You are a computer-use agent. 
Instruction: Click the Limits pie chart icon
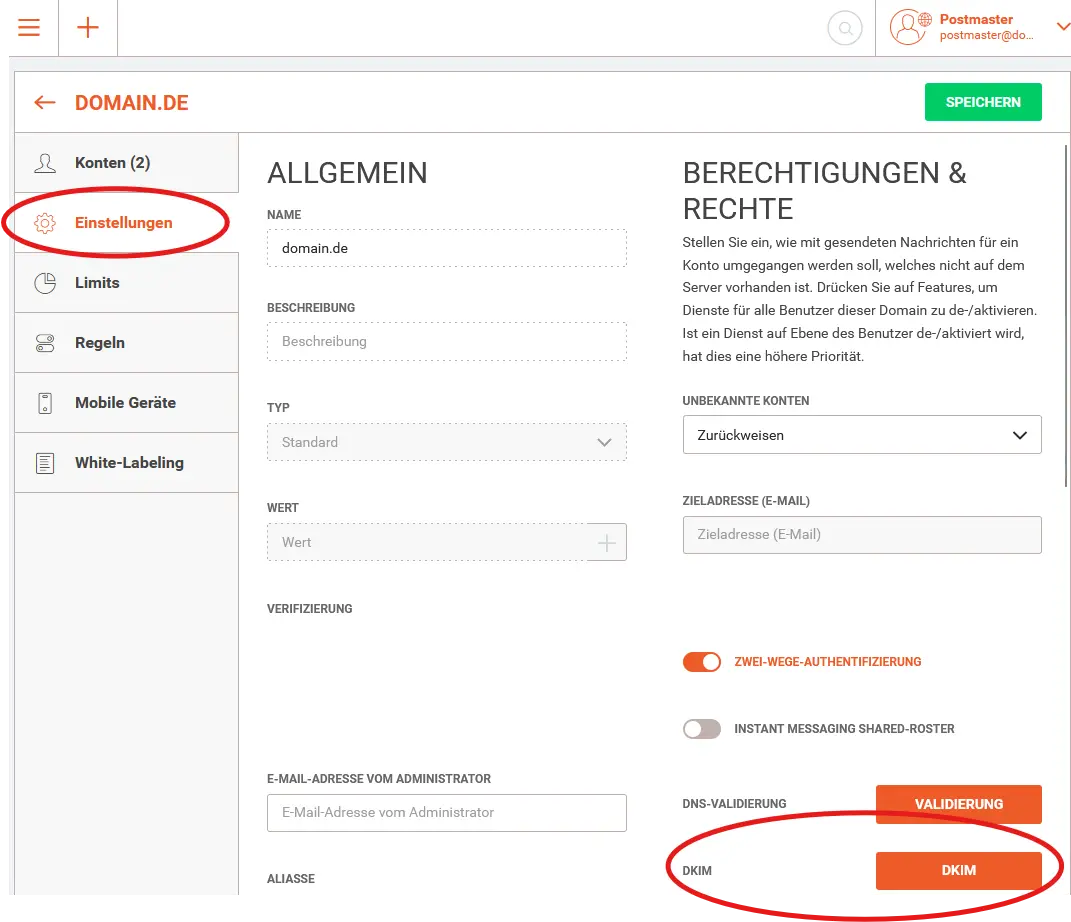45,283
